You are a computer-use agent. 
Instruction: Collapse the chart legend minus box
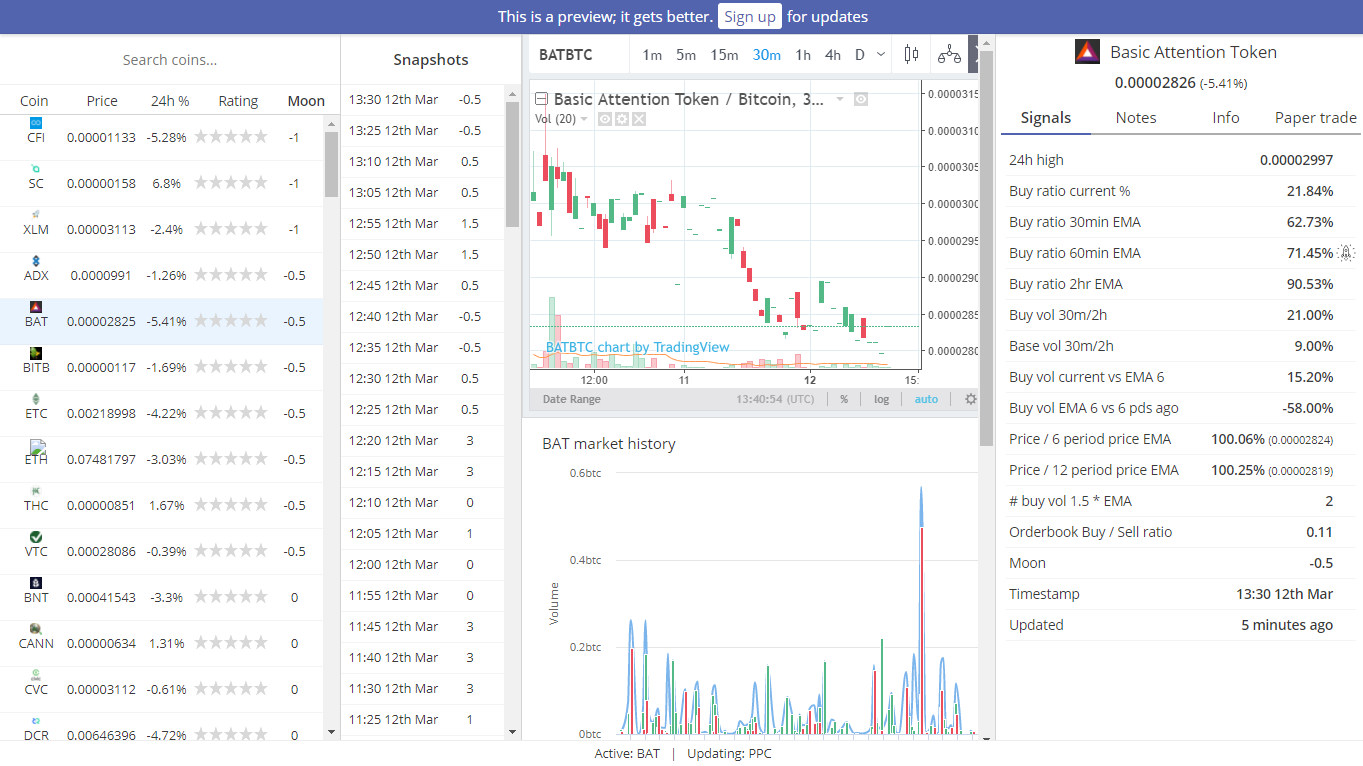click(x=541, y=99)
